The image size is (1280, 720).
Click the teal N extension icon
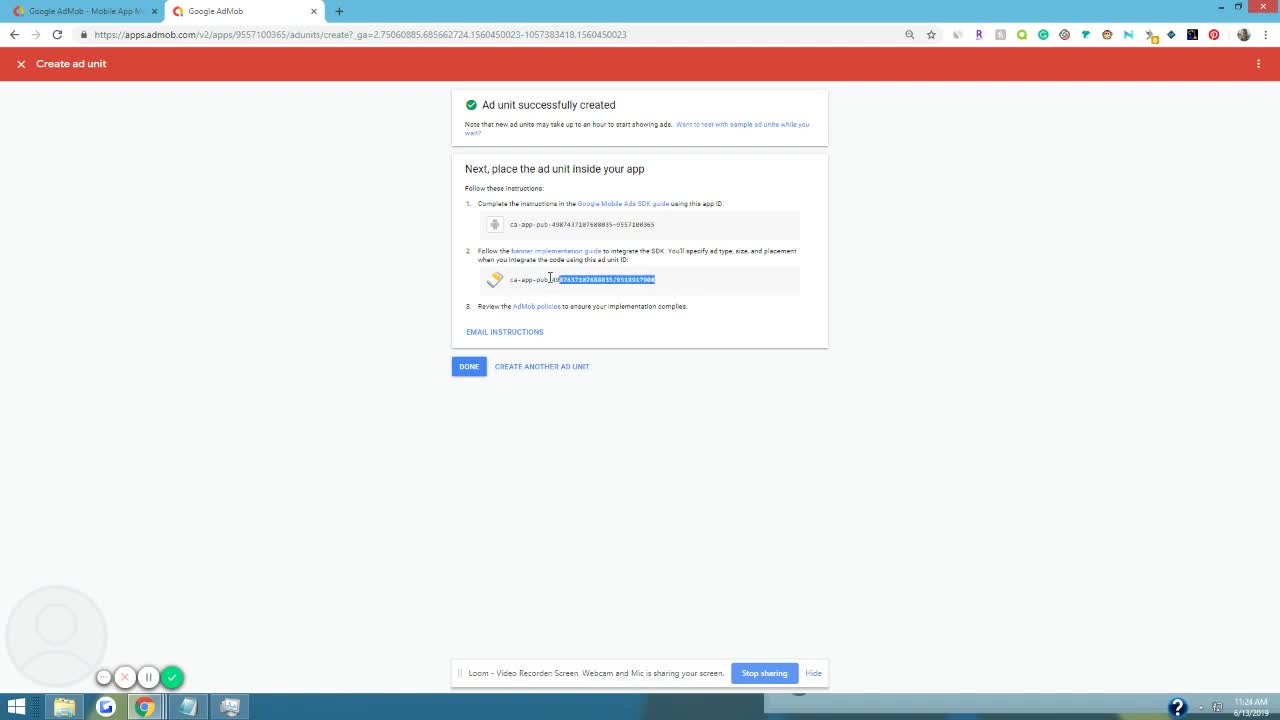(1128, 35)
